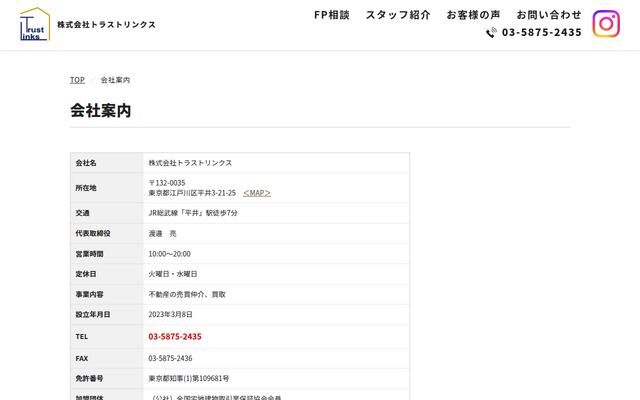640x400 pixels.
Task: Click header phone number 03-5875-2435
Action: [542, 32]
